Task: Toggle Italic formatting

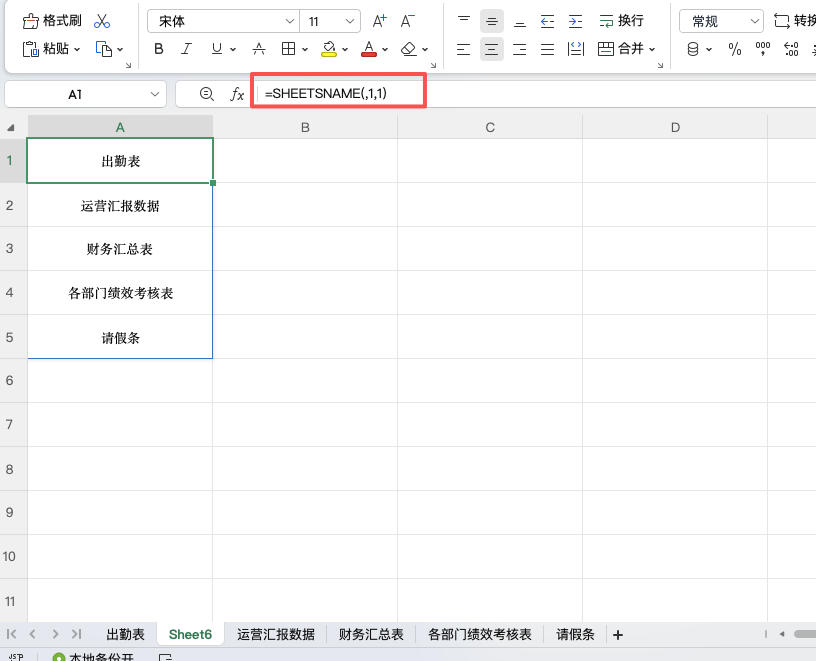Action: point(186,49)
